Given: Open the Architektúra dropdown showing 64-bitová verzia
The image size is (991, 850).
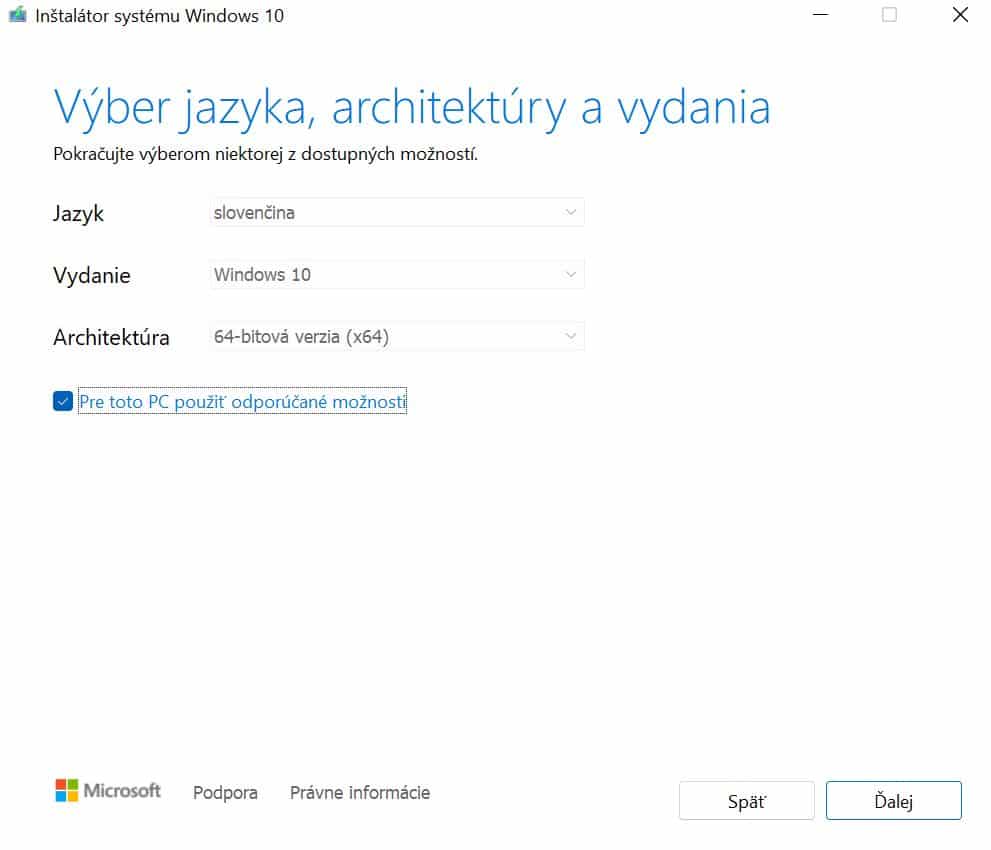Looking at the screenshot, I should [x=397, y=336].
